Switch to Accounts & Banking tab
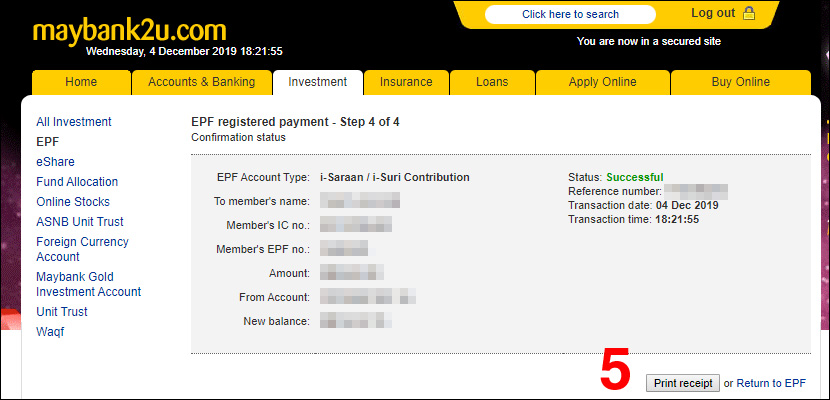This screenshot has width=830, height=400. [x=201, y=82]
